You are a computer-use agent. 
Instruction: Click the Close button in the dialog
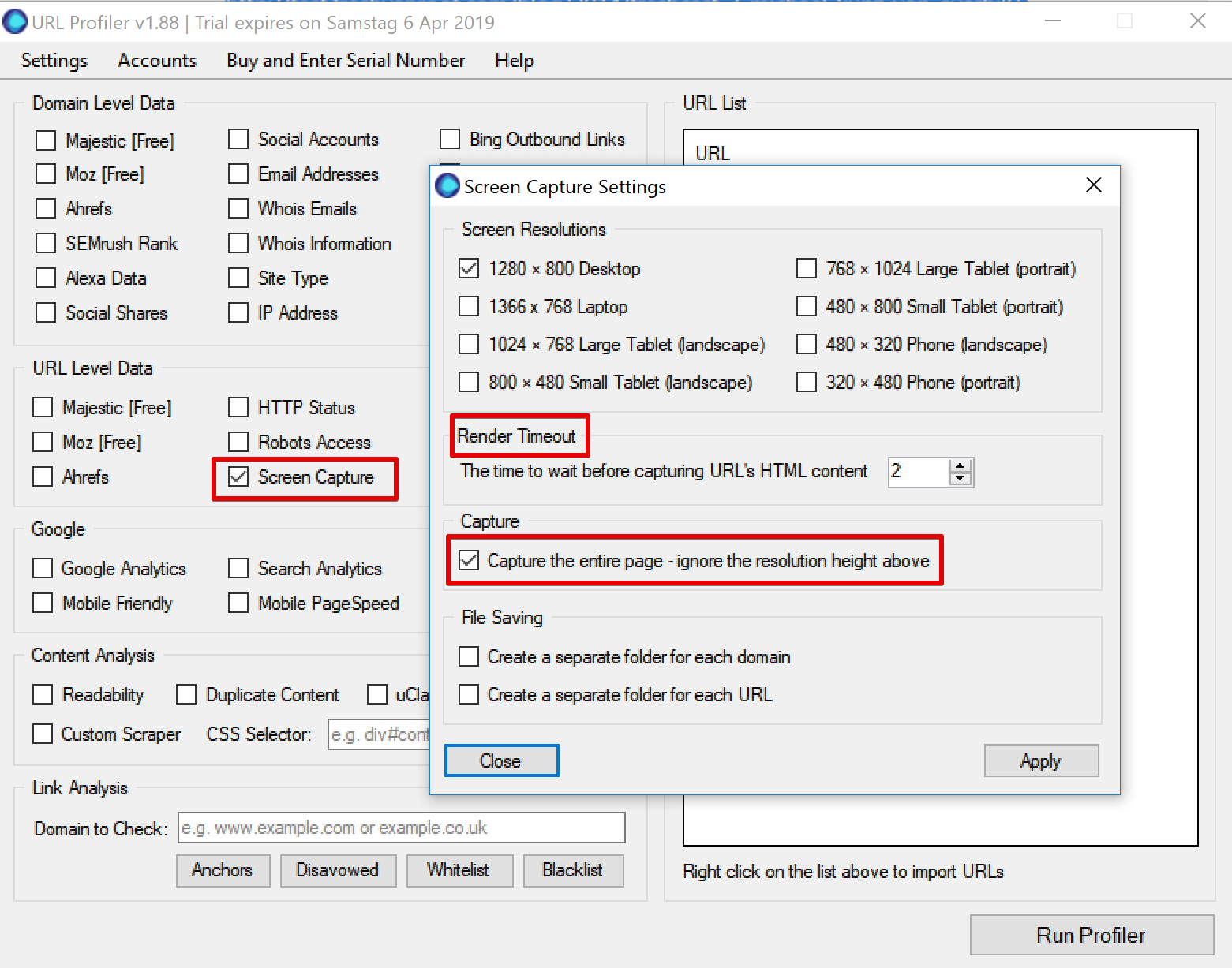[x=502, y=761]
